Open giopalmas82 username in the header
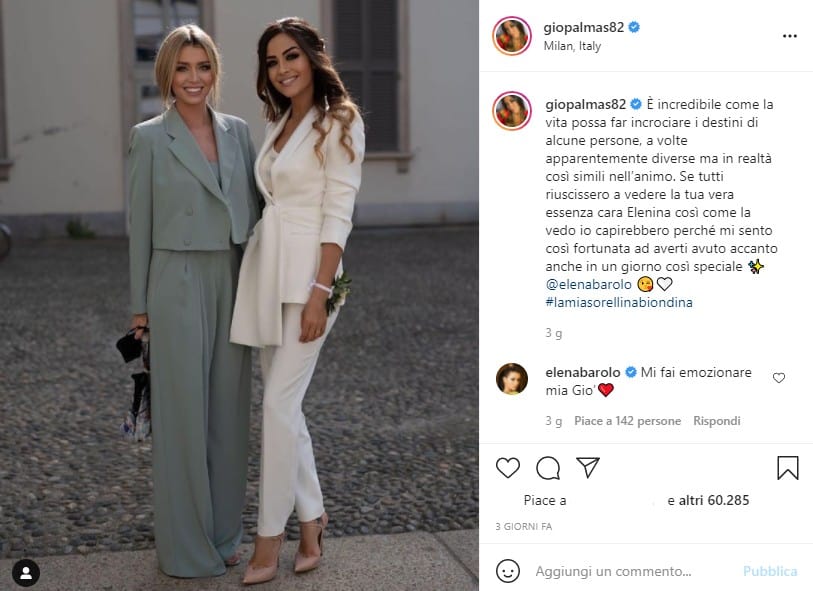Viewport: 813px width, 591px height. coord(583,27)
